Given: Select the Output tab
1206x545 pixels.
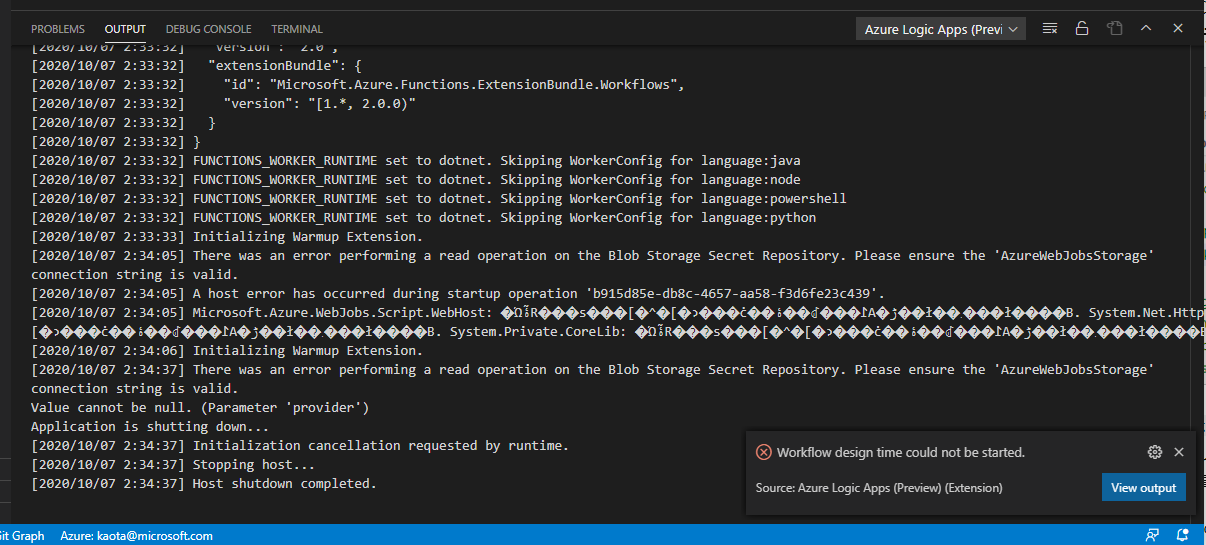Looking at the screenshot, I should pos(125,29).
